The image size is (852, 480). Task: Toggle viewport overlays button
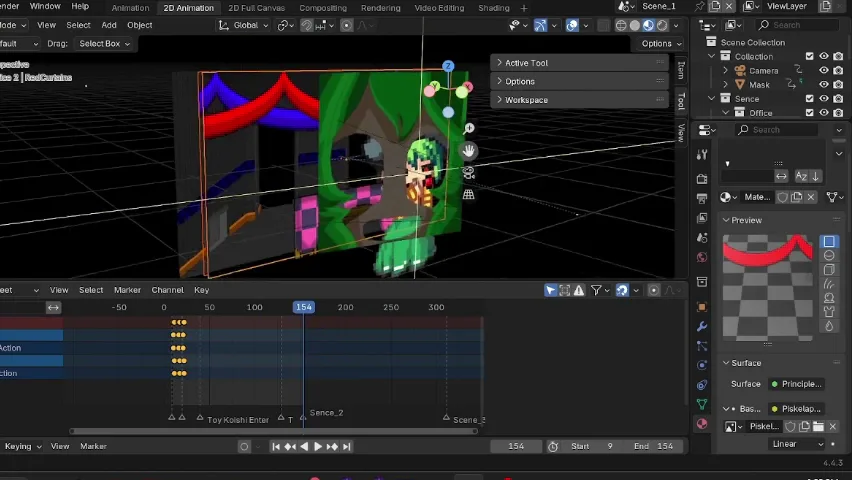572,25
